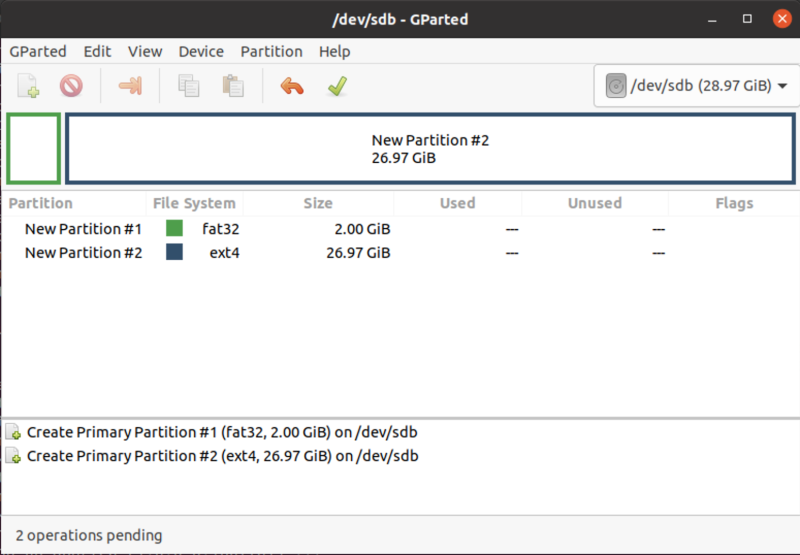
Task: Click the Delete partition toolbar icon
Action: pos(71,86)
